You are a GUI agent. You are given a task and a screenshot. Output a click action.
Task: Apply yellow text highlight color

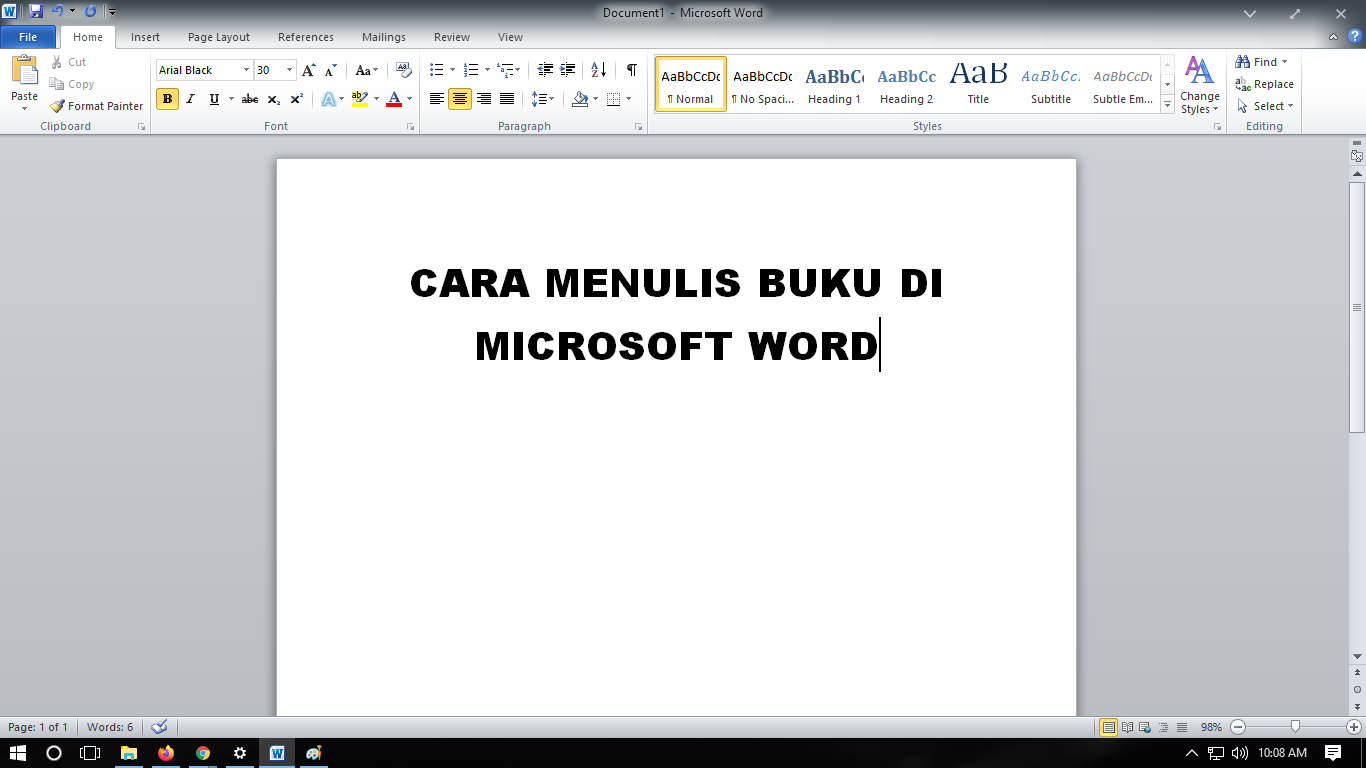[360, 99]
